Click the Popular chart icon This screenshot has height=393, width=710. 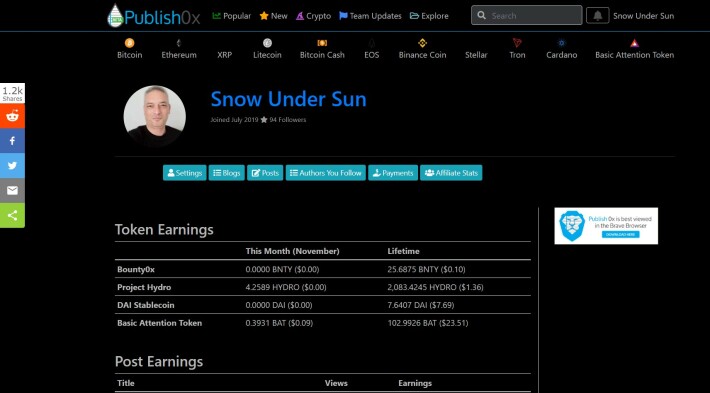pyautogui.click(x=216, y=16)
